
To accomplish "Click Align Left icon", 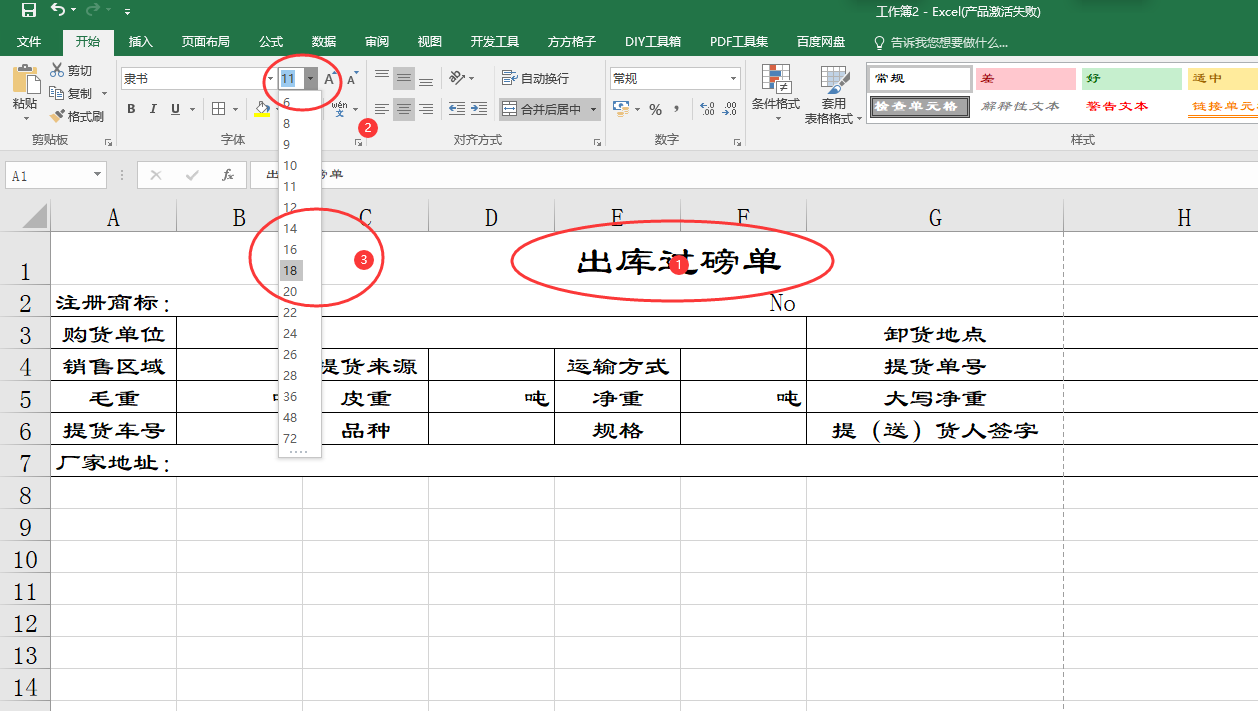I will point(382,109).
